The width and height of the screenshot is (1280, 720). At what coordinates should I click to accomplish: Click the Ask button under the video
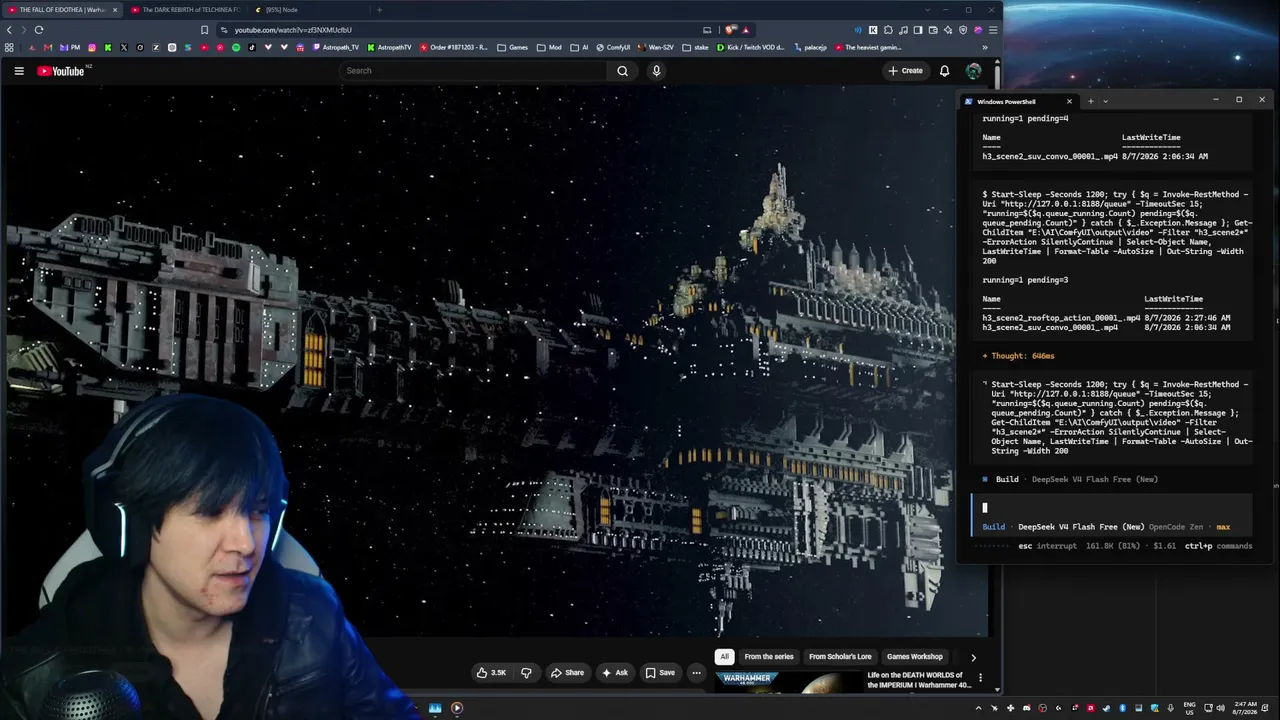615,673
